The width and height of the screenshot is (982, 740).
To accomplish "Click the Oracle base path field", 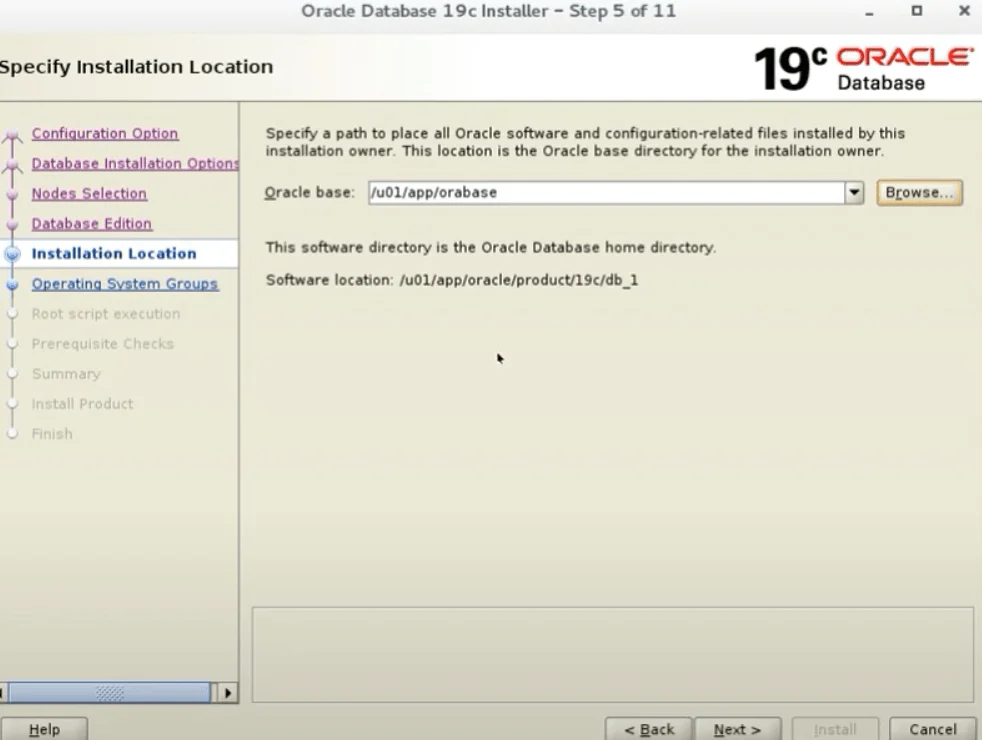I will (x=606, y=193).
